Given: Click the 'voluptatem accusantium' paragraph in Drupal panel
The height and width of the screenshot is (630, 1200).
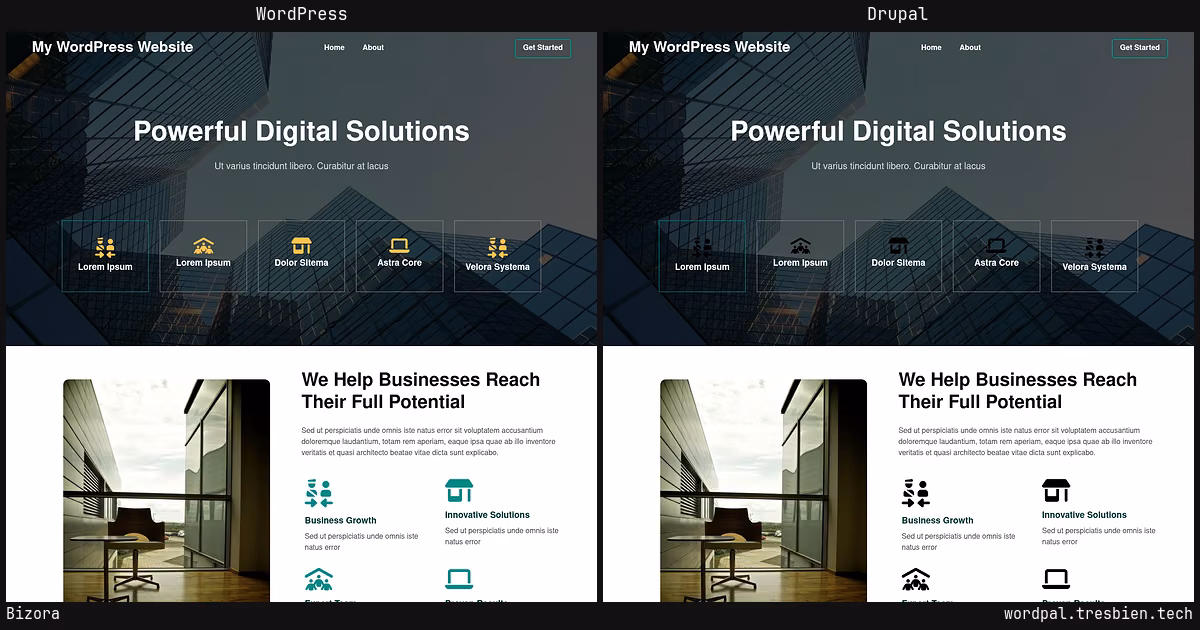Looking at the screenshot, I should (x=1026, y=441).
